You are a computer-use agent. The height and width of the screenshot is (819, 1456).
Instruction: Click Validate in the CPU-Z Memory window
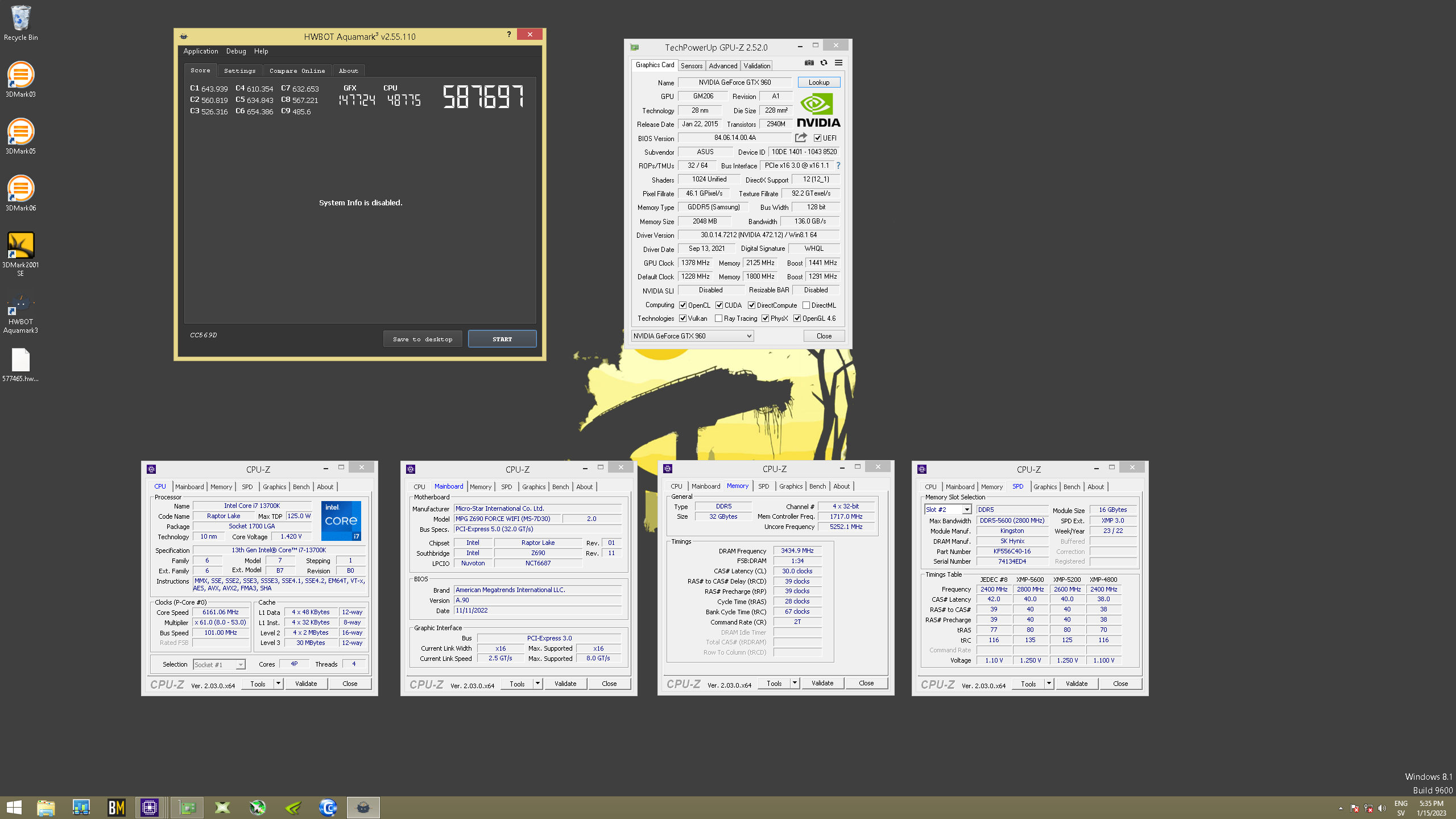pyautogui.click(x=822, y=683)
